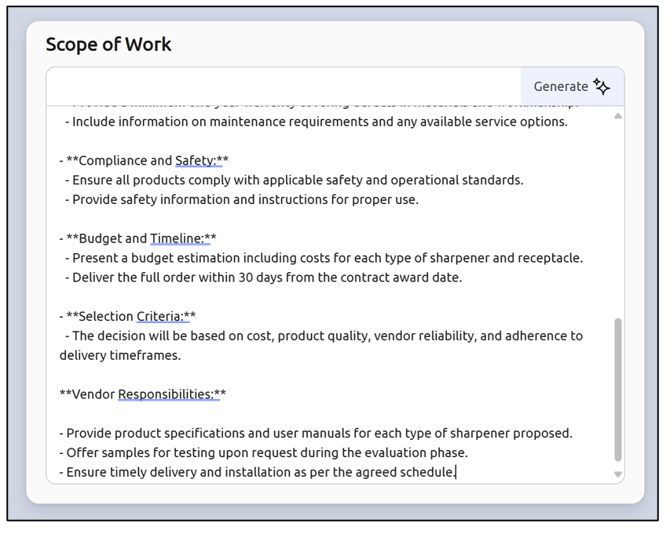Click the "Ensure all products comply" line
Screen dimensions: 670x534
(x=294, y=180)
